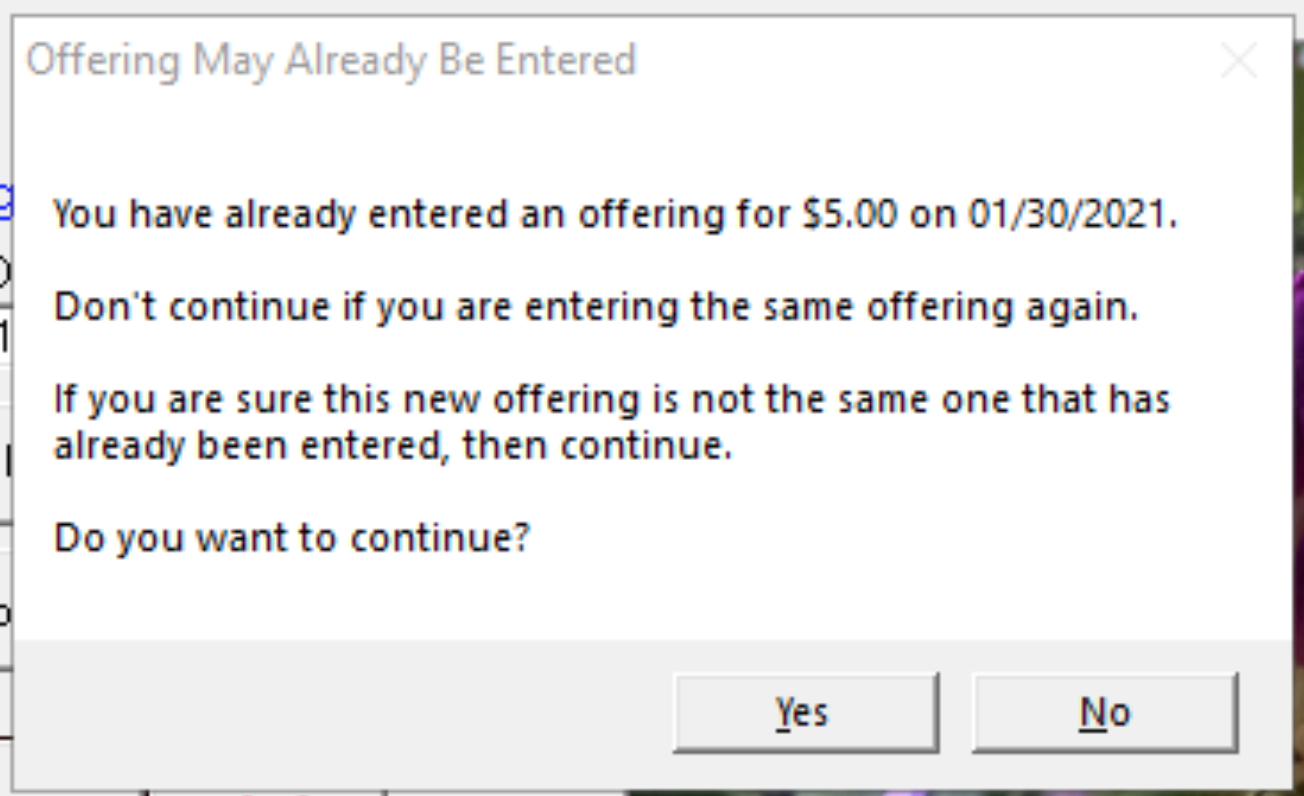1304x796 pixels.
Task: Click the "Offering May Already Be Entered" title text
Action: 331,61
